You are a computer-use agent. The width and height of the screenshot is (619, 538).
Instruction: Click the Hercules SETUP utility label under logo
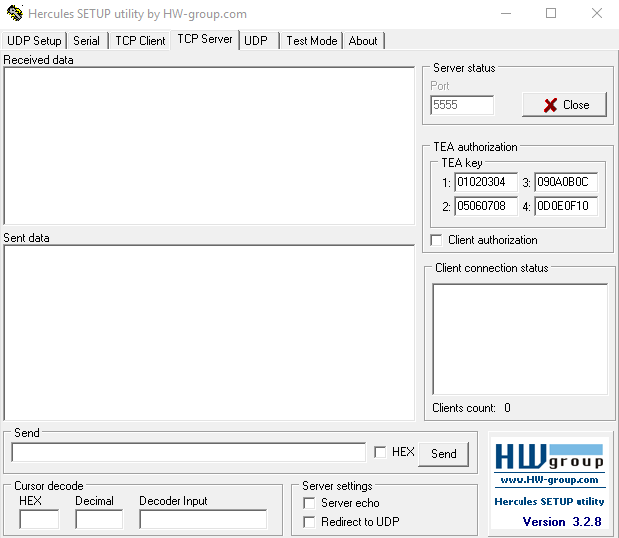point(549,501)
